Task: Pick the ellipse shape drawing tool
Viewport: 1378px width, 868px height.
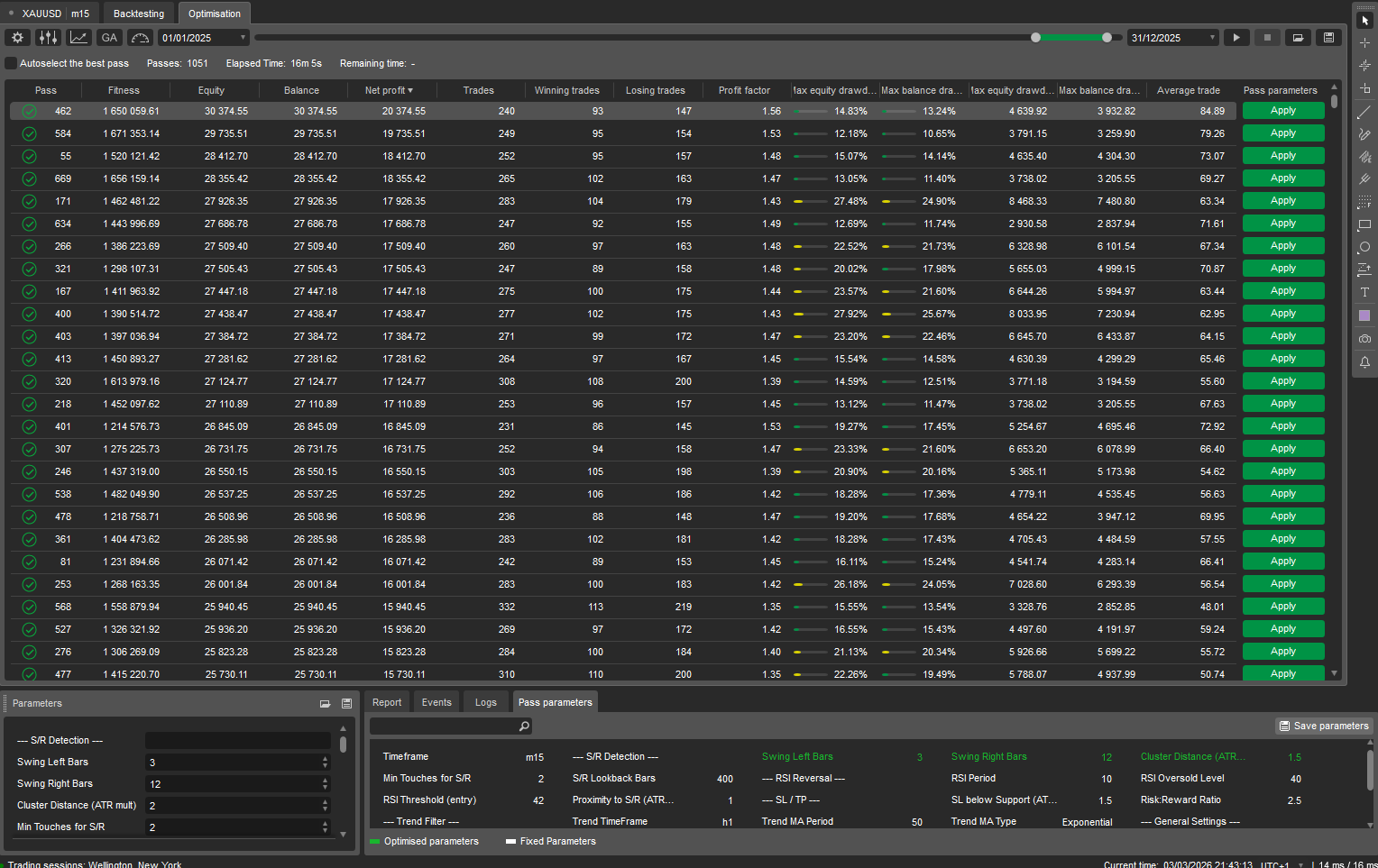Action: (1364, 247)
